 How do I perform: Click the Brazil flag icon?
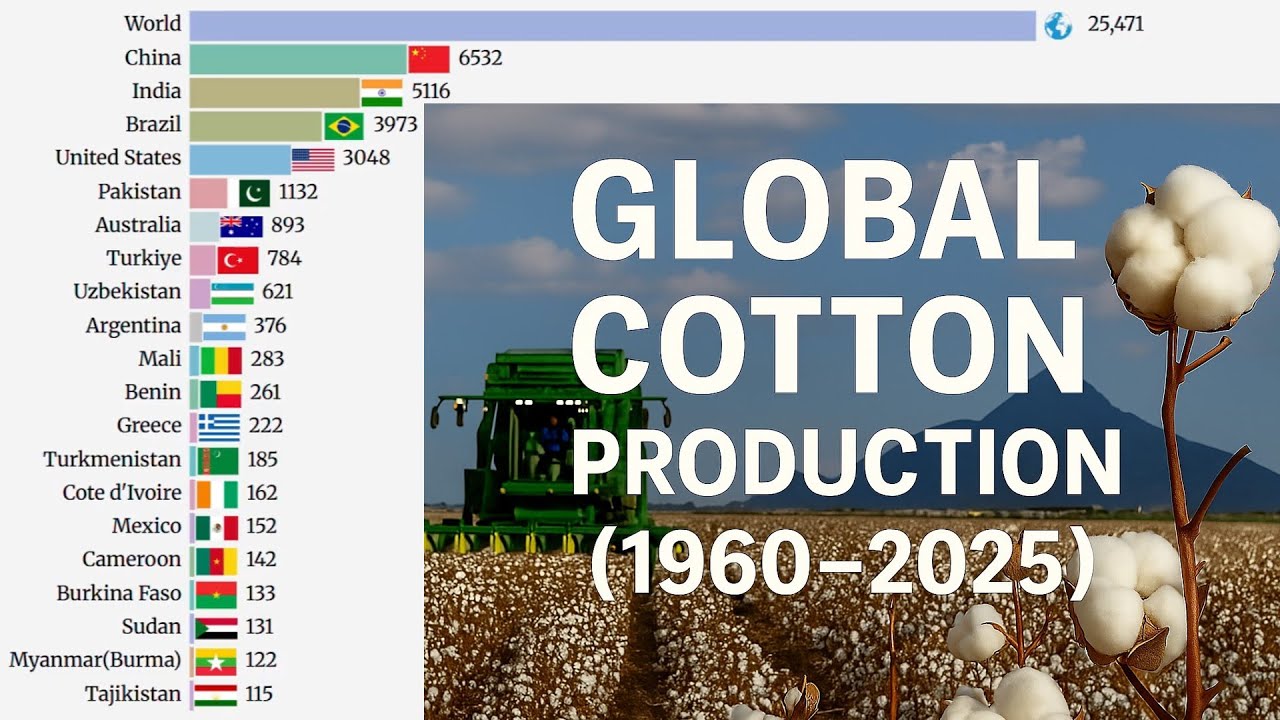click(344, 126)
